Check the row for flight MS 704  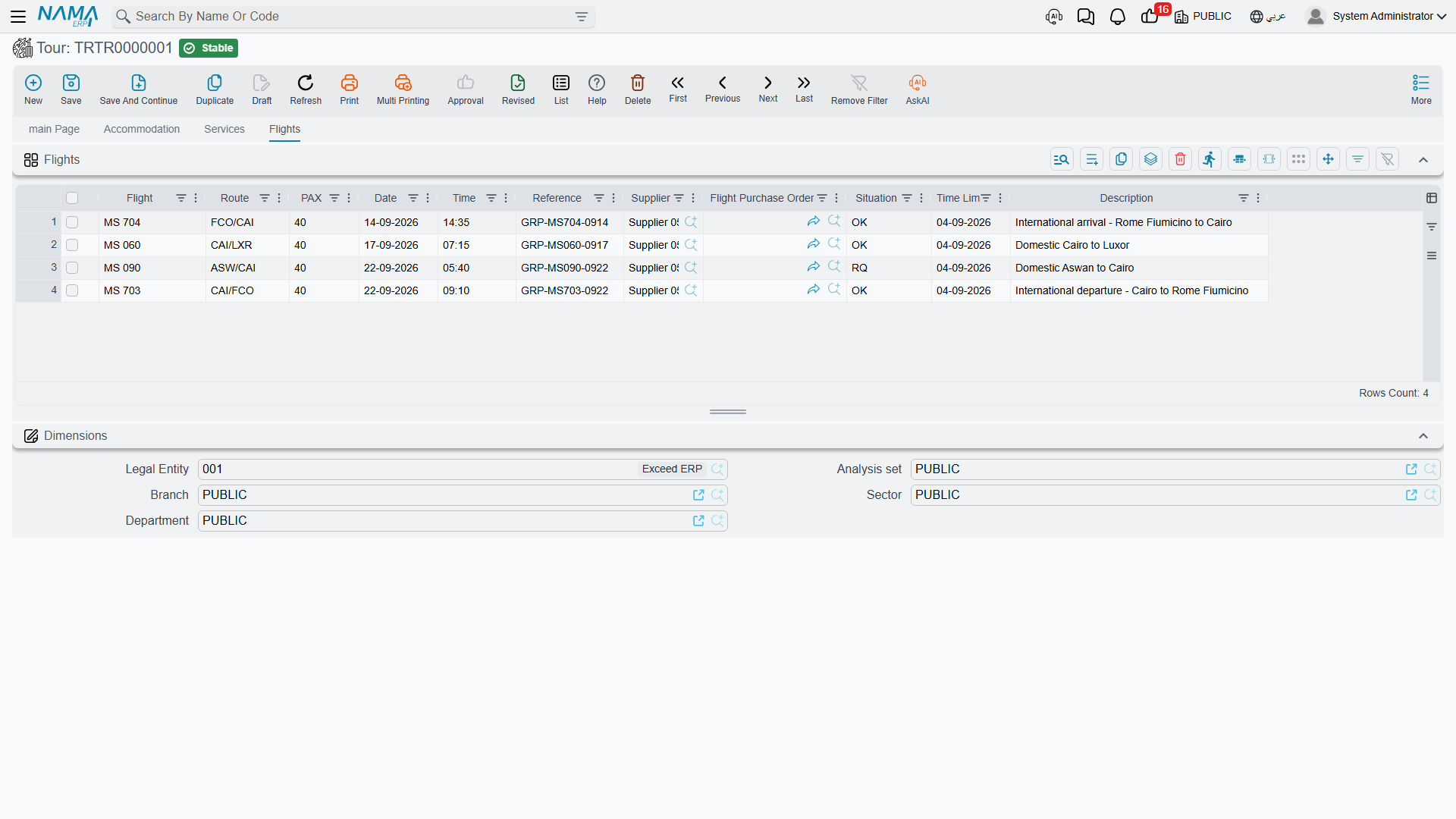coord(72,222)
